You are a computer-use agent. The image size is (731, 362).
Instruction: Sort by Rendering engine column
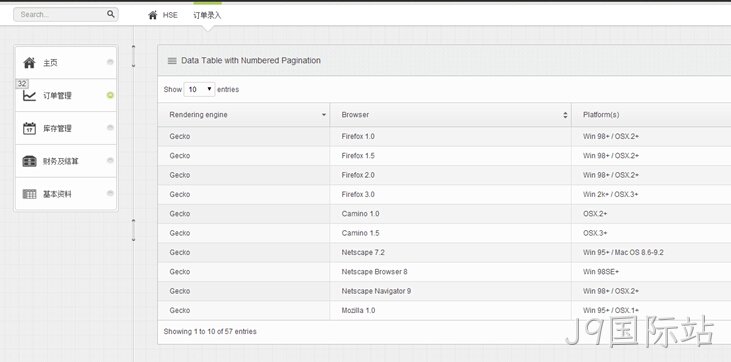pyautogui.click(x=243, y=115)
